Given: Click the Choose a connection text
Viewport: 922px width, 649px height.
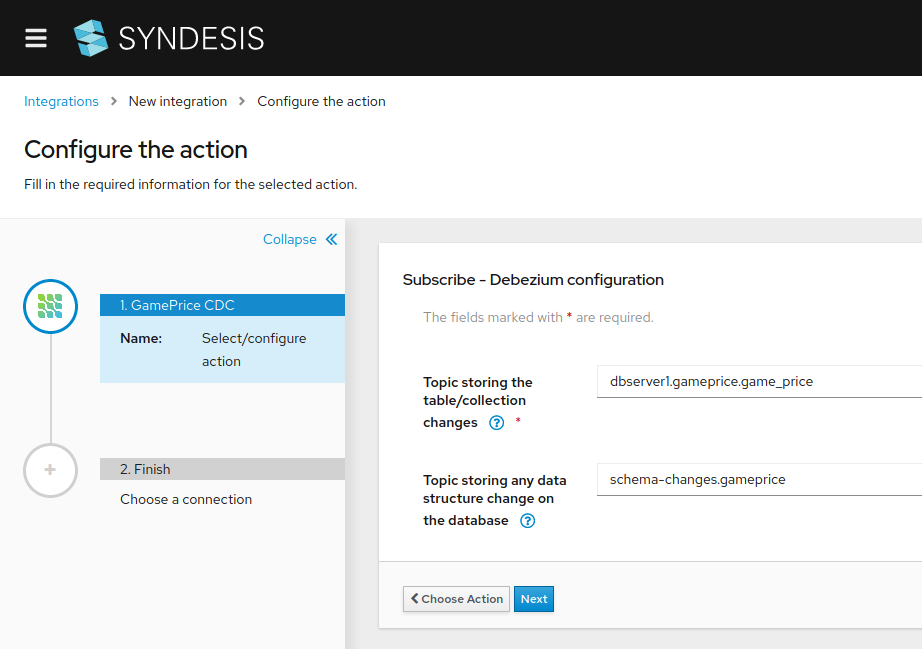Looking at the screenshot, I should [186, 499].
